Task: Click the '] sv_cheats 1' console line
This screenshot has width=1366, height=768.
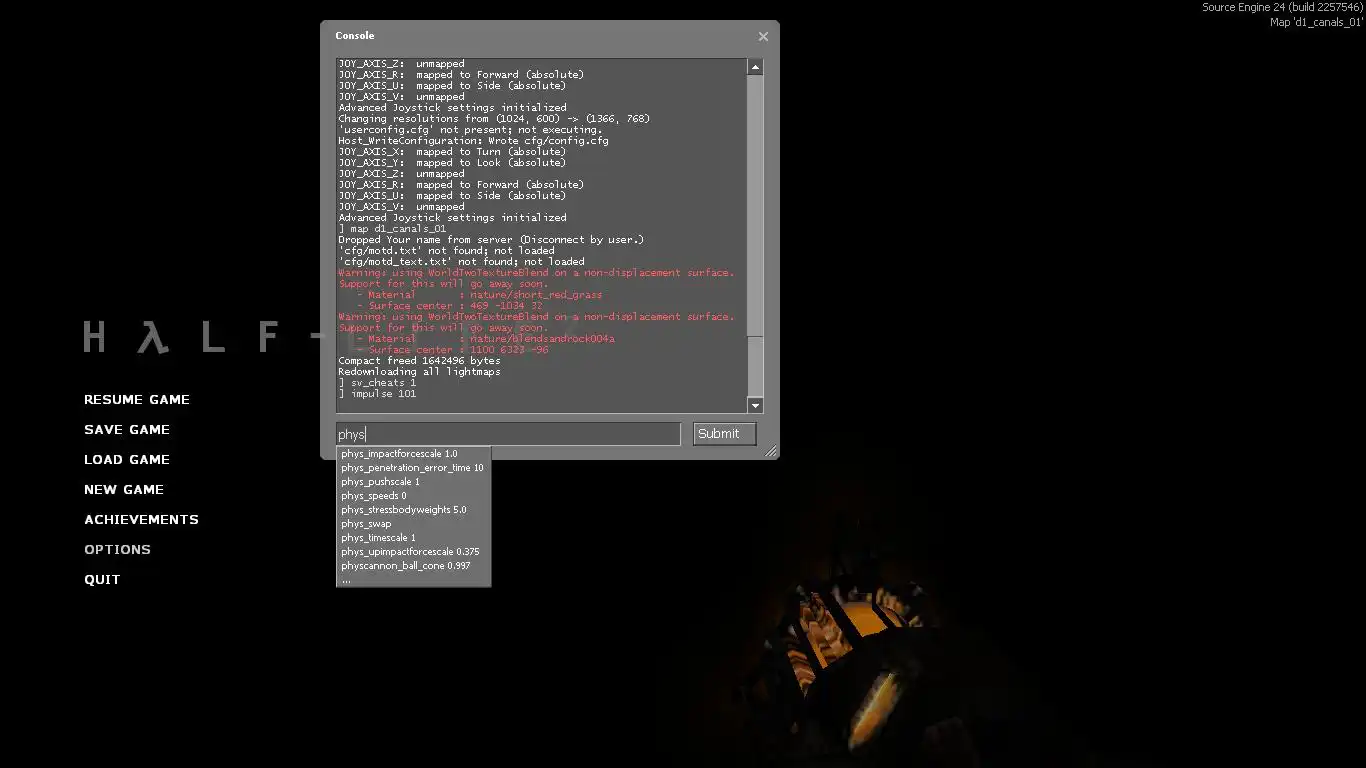Action: (377, 383)
